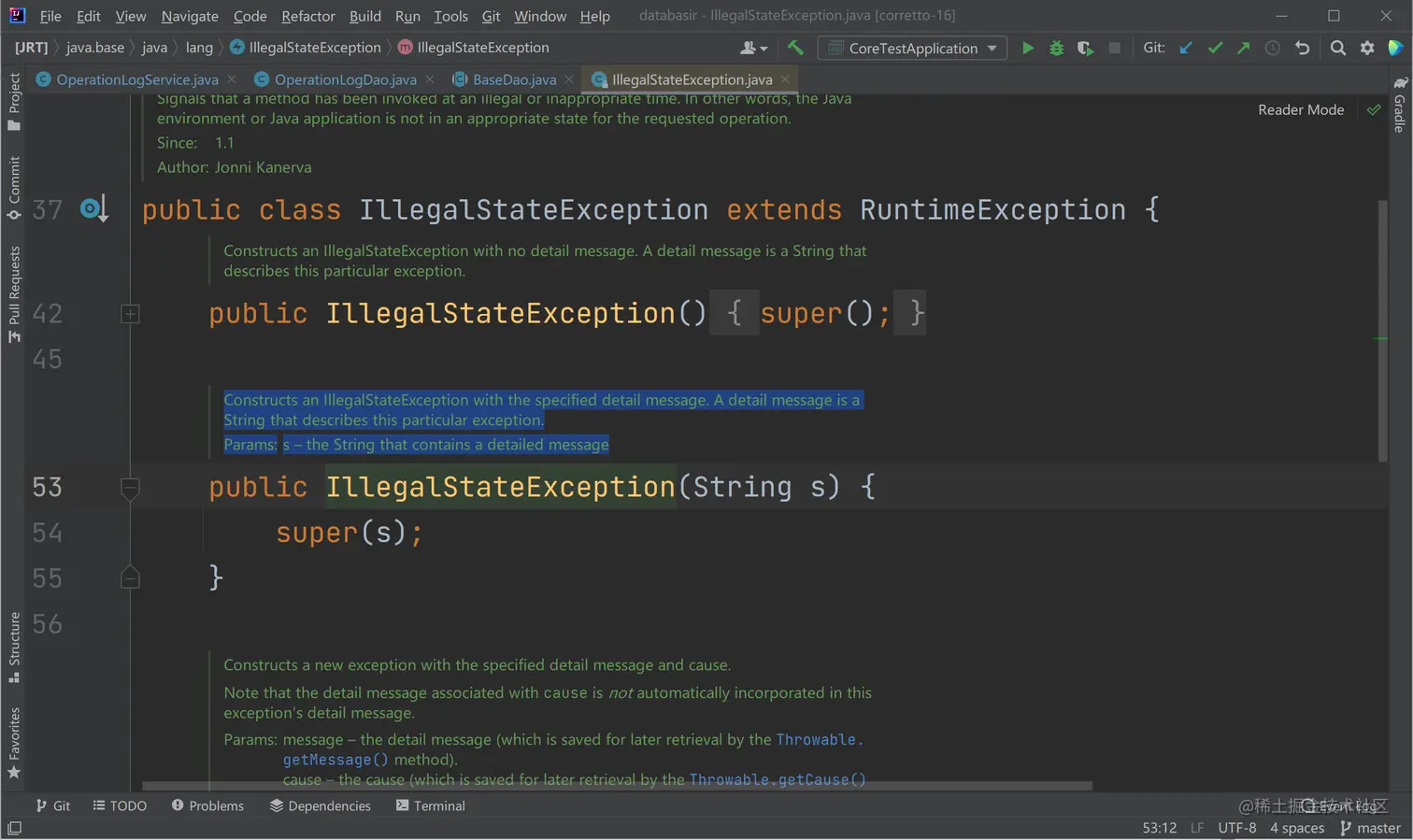Click the Stop square icon in the toolbar

pyautogui.click(x=1114, y=48)
